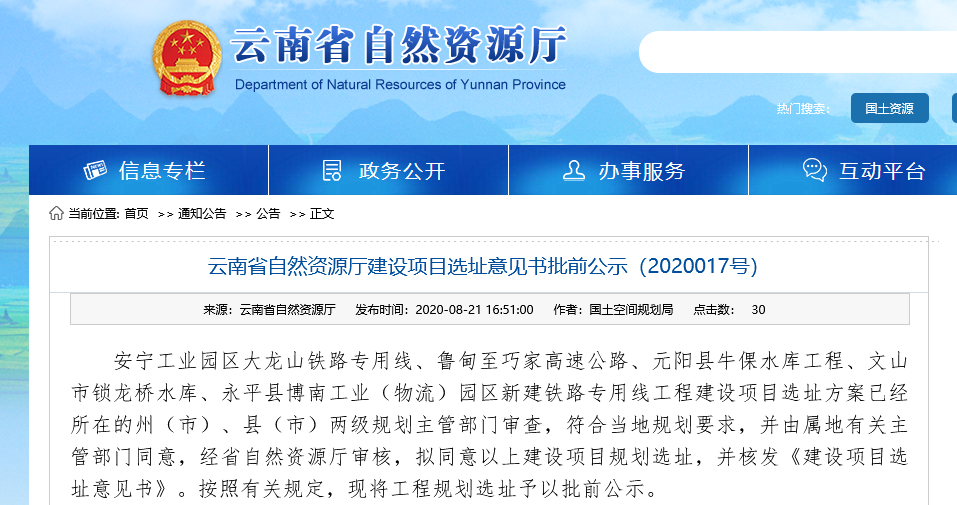The image size is (957, 505).
Task: Select the 互动平台 menu item
Action: tap(882, 171)
